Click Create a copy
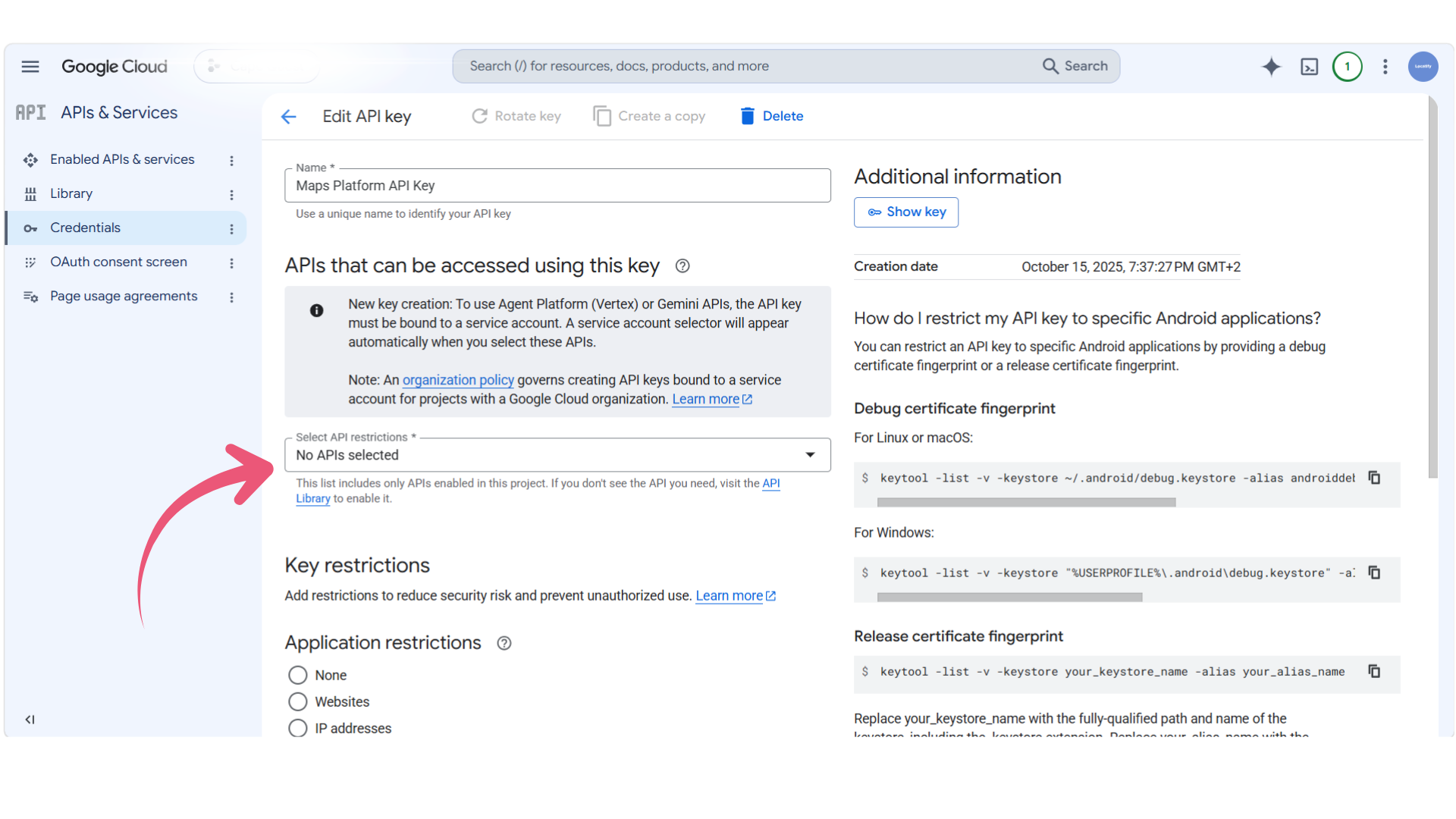 (650, 116)
